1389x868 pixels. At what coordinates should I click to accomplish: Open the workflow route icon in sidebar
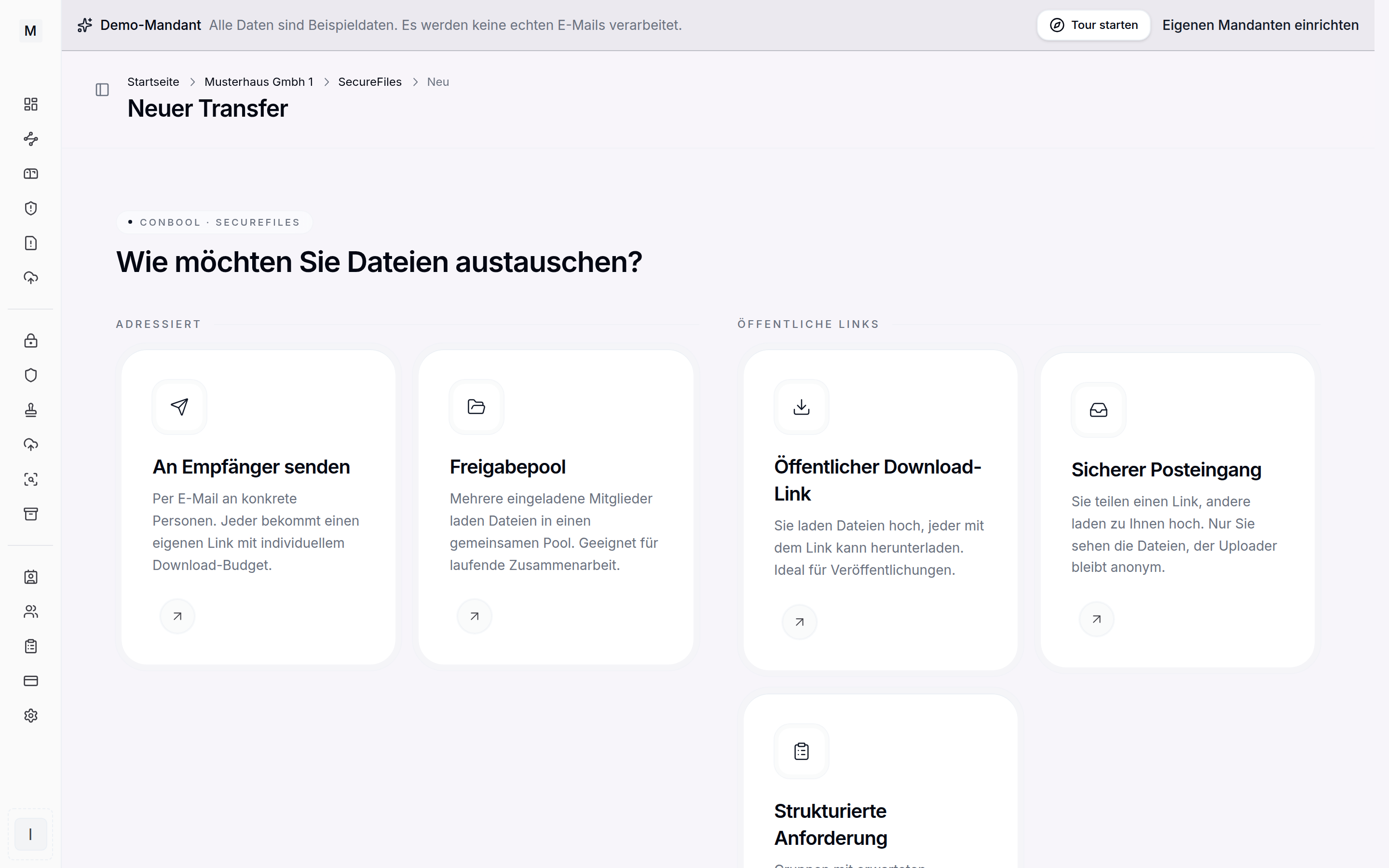[30, 139]
